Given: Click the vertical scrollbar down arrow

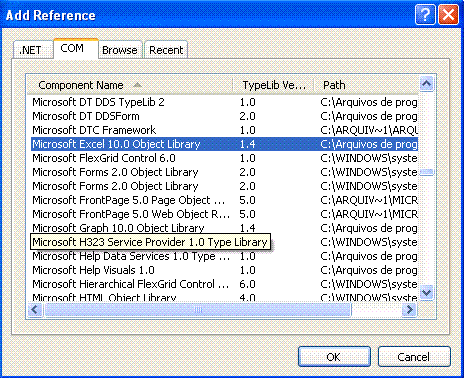Looking at the screenshot, I should pos(427,293).
